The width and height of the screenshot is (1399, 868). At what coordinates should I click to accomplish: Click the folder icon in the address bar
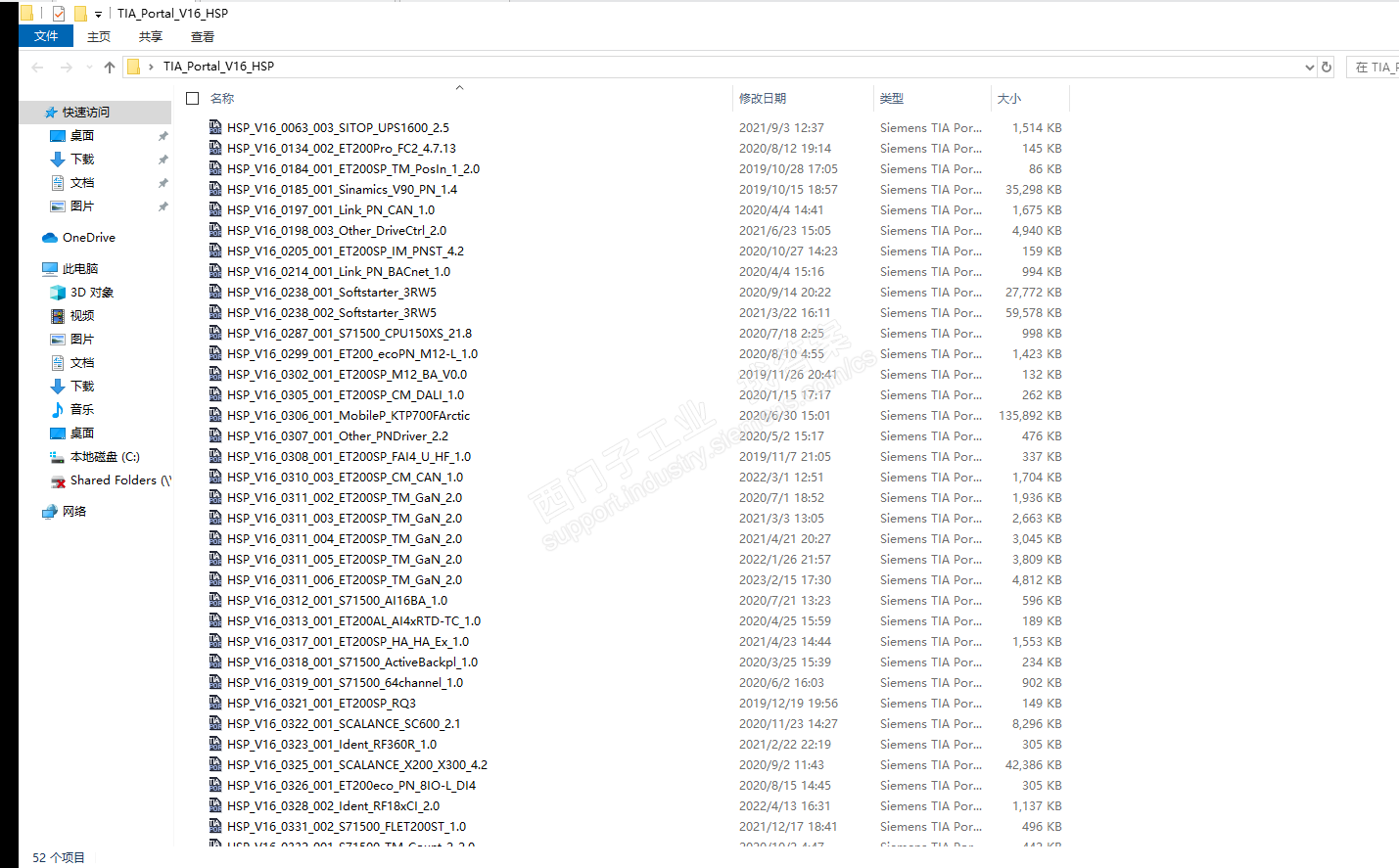(133, 67)
